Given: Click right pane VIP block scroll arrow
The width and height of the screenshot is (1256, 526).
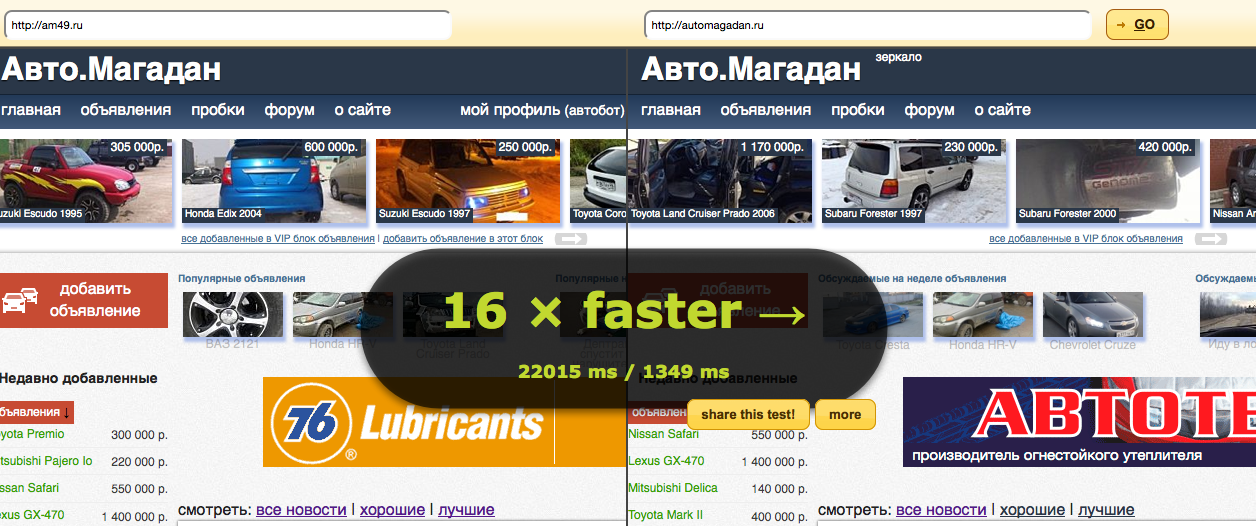Looking at the screenshot, I should (1211, 239).
